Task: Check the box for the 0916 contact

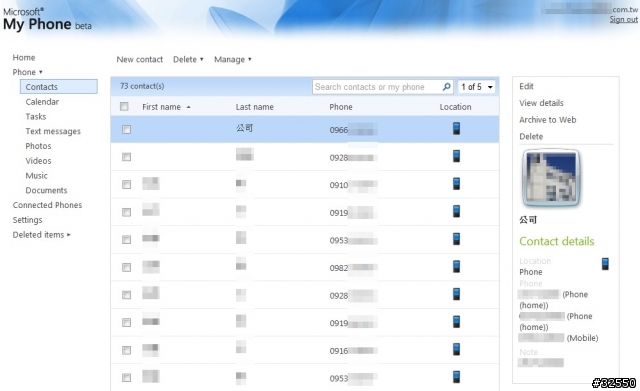Action: click(x=127, y=350)
